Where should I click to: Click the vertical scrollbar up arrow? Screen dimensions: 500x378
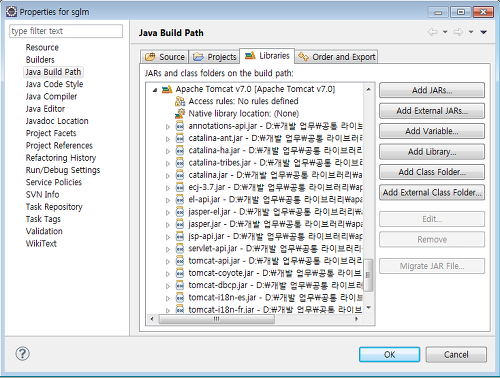pyautogui.click(x=368, y=89)
